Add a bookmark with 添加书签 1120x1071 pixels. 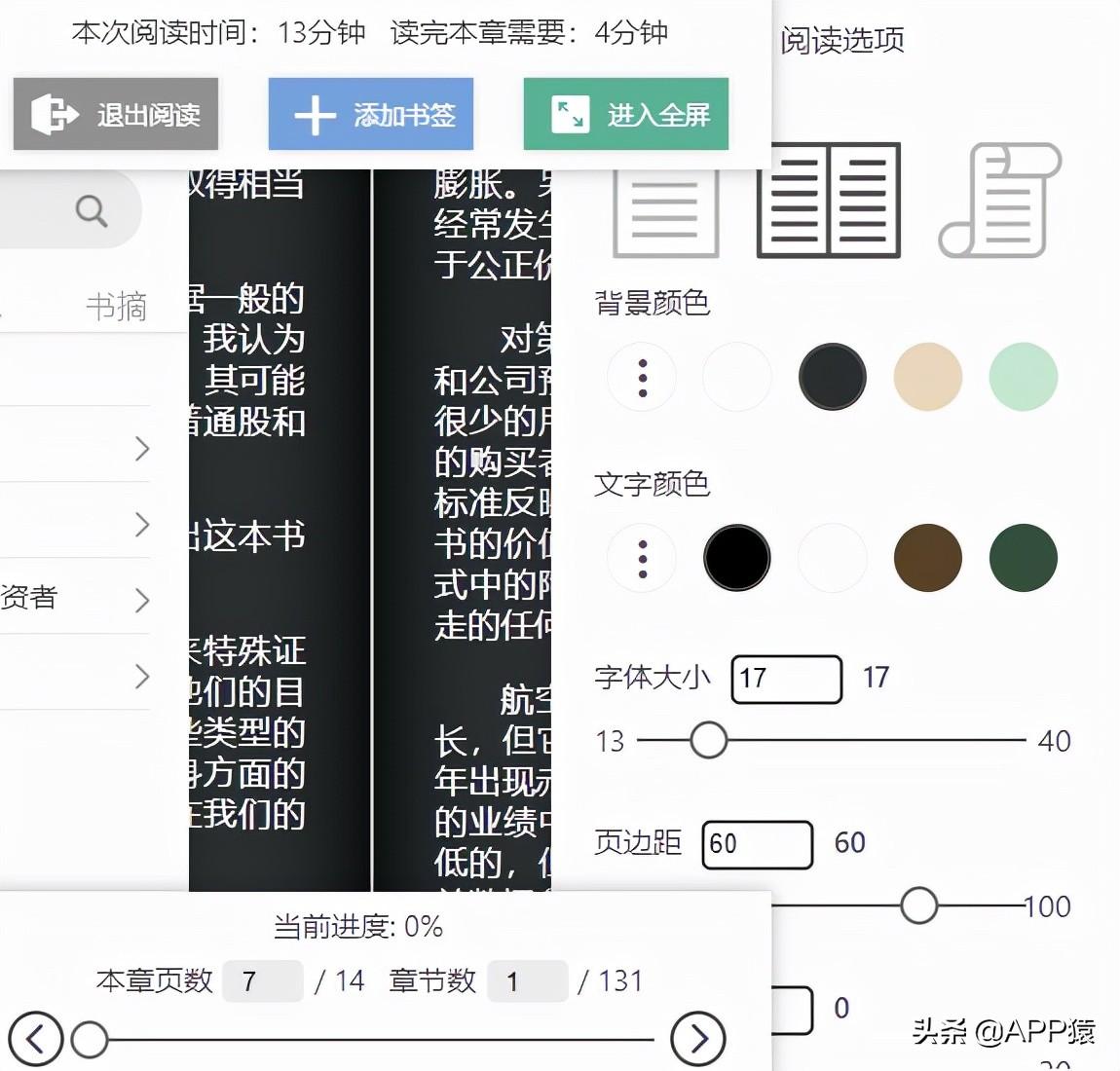point(371,114)
